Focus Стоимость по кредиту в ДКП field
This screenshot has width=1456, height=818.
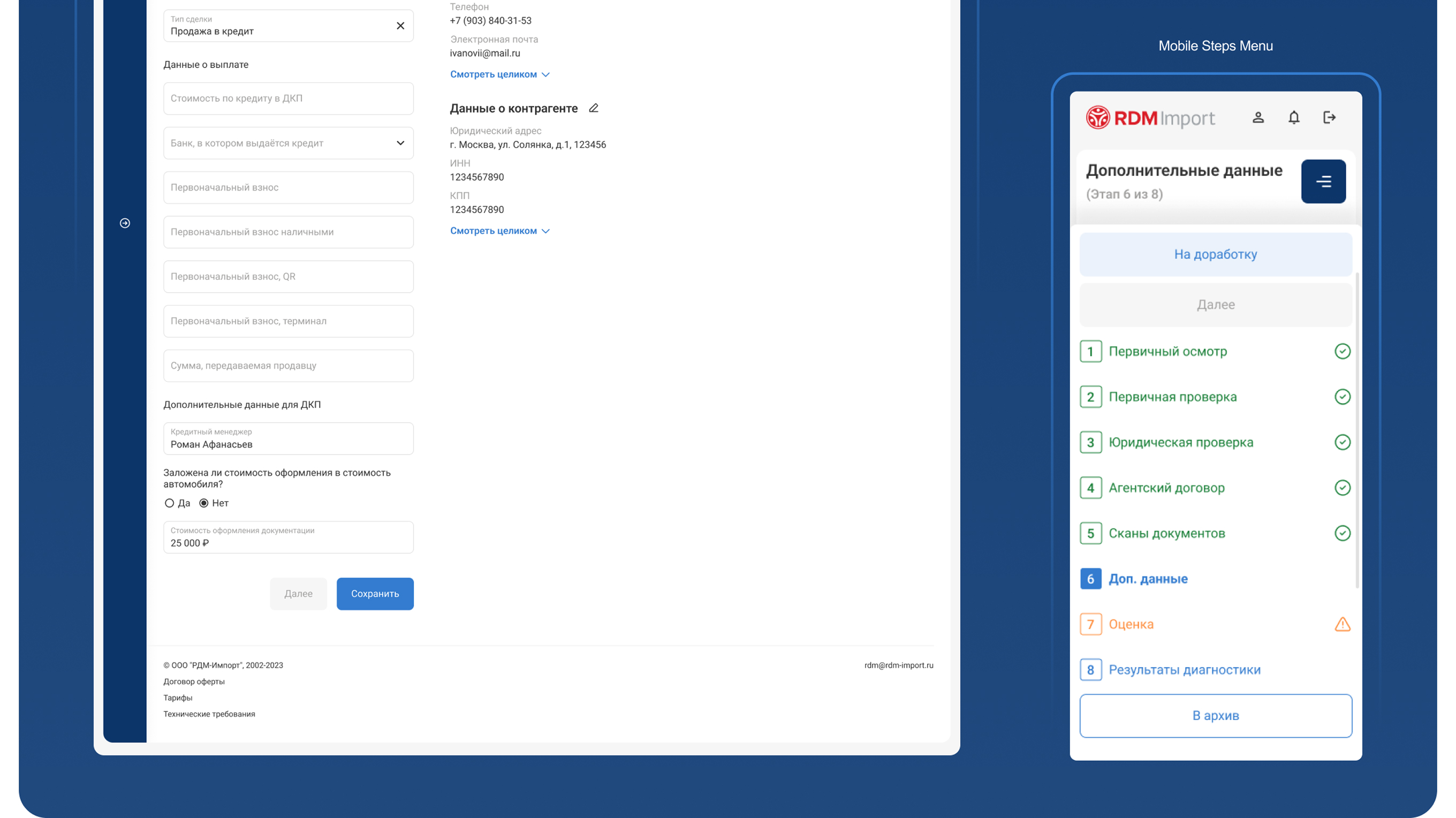click(x=289, y=99)
